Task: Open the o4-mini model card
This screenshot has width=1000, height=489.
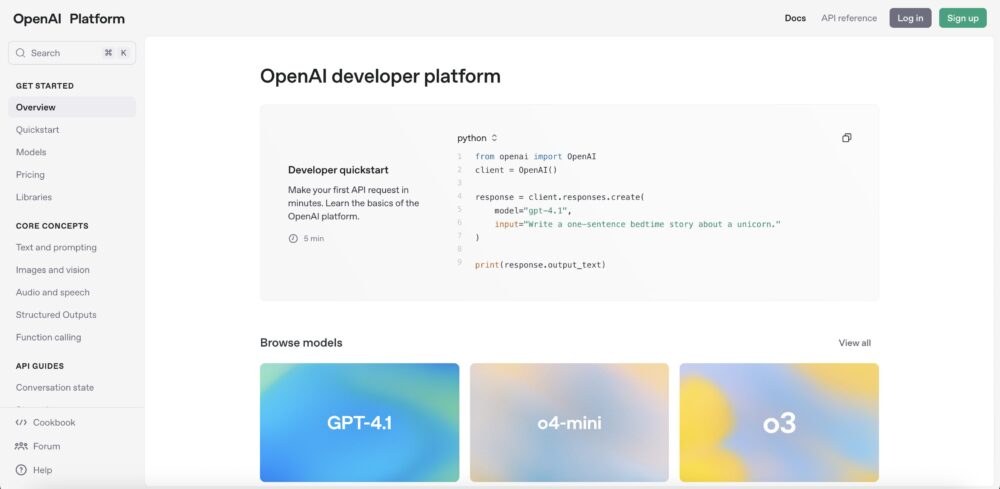Action: (x=570, y=423)
